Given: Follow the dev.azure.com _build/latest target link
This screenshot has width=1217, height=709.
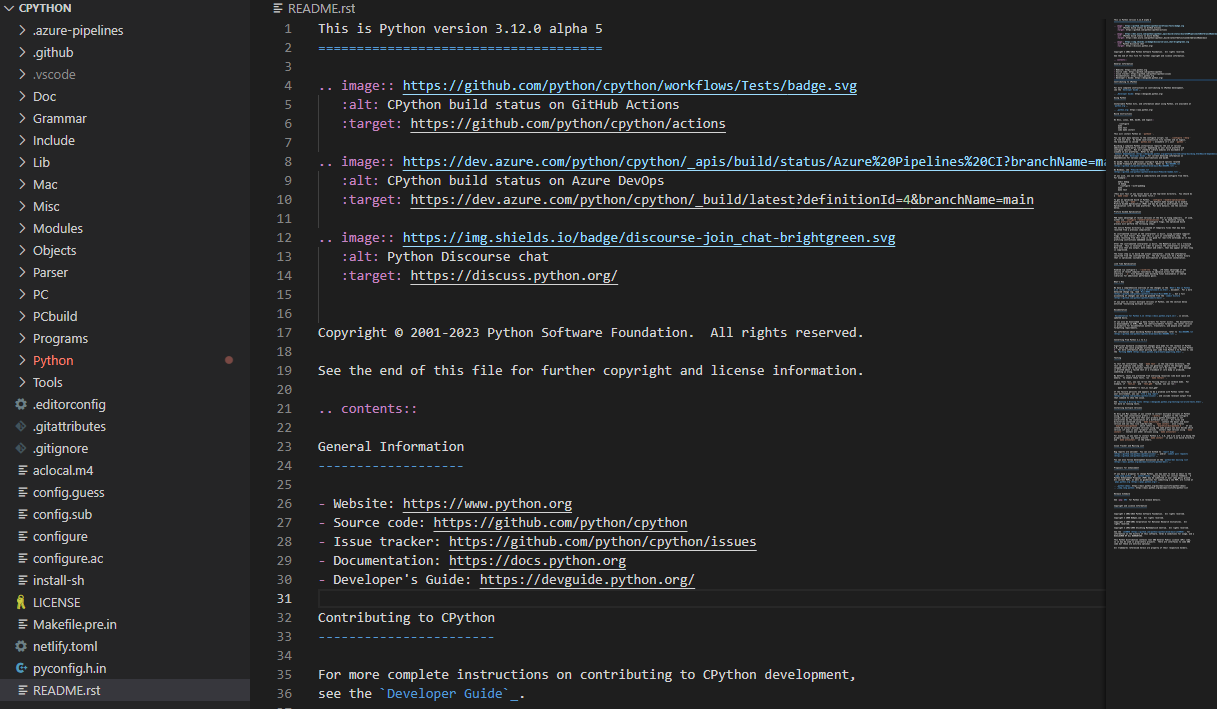Looking at the screenshot, I should point(722,200).
